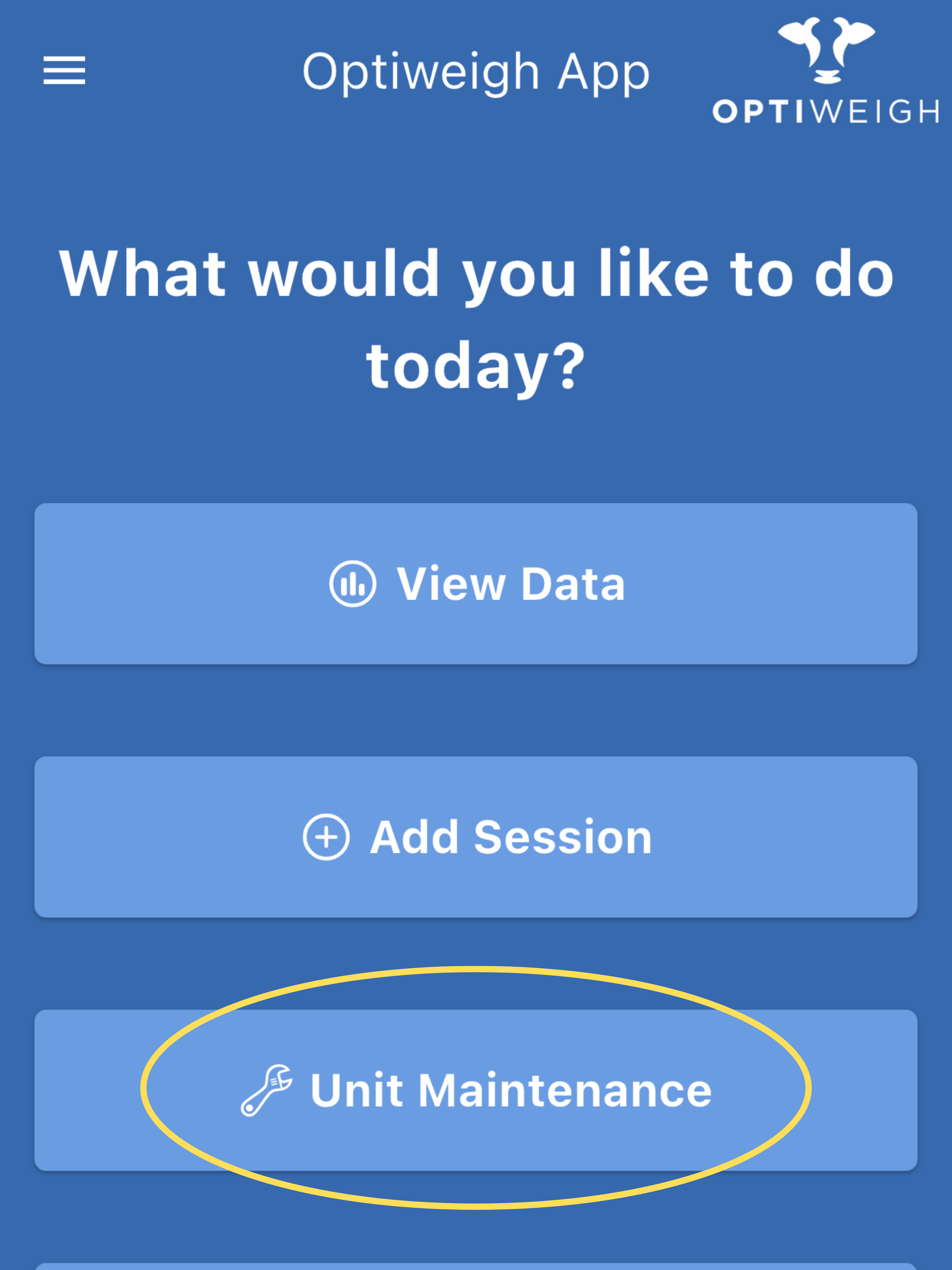The width and height of the screenshot is (952, 1270).
Task: Click the "What would you like to do" heading
Action: 476,274
